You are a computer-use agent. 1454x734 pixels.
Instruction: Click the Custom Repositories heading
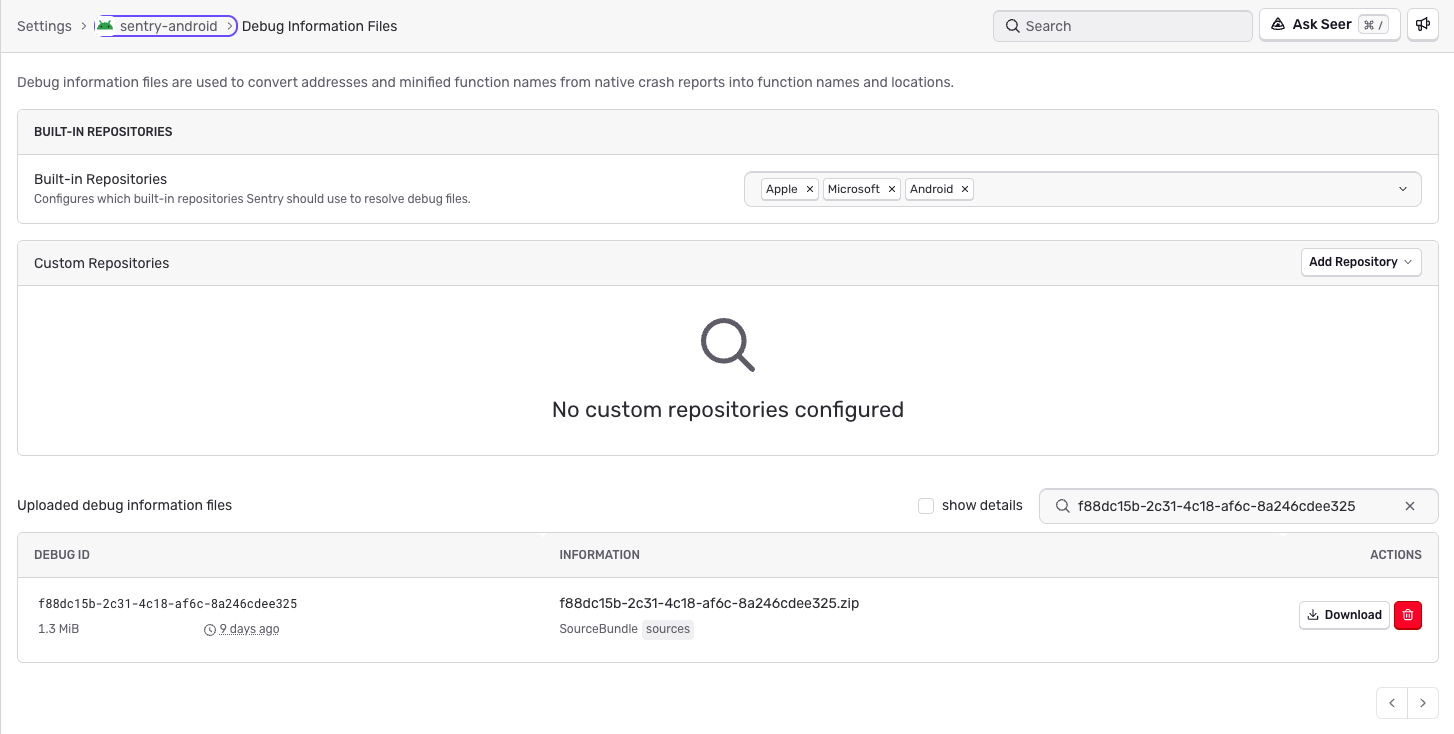pos(102,263)
